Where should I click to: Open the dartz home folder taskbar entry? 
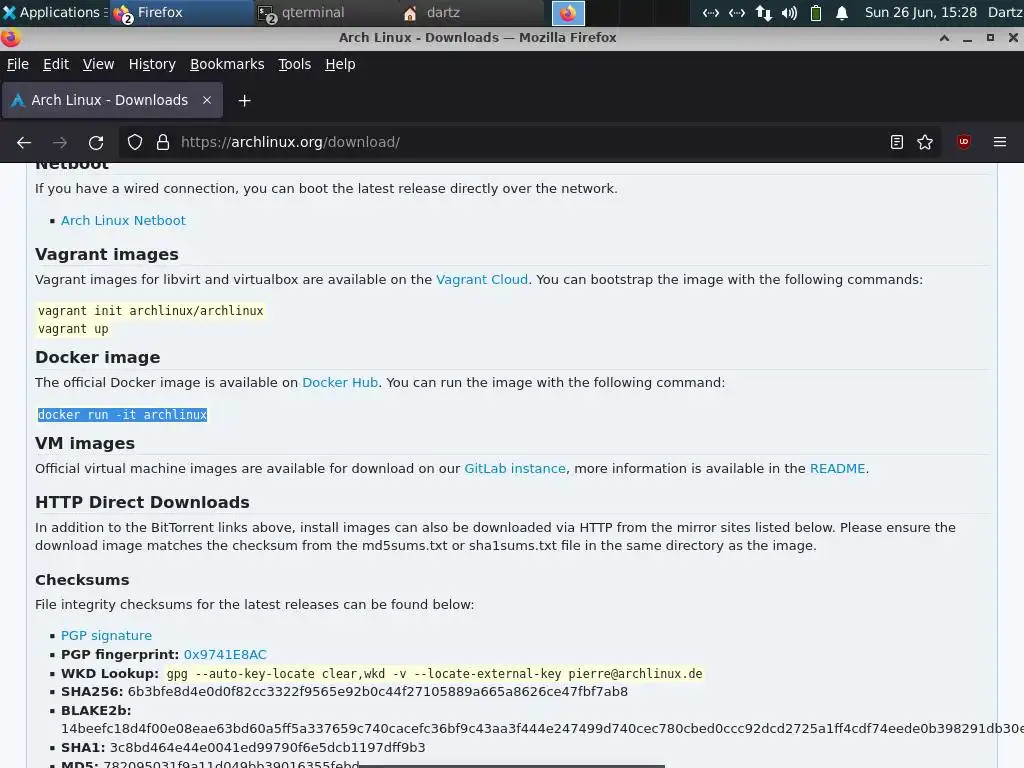[x=471, y=12]
